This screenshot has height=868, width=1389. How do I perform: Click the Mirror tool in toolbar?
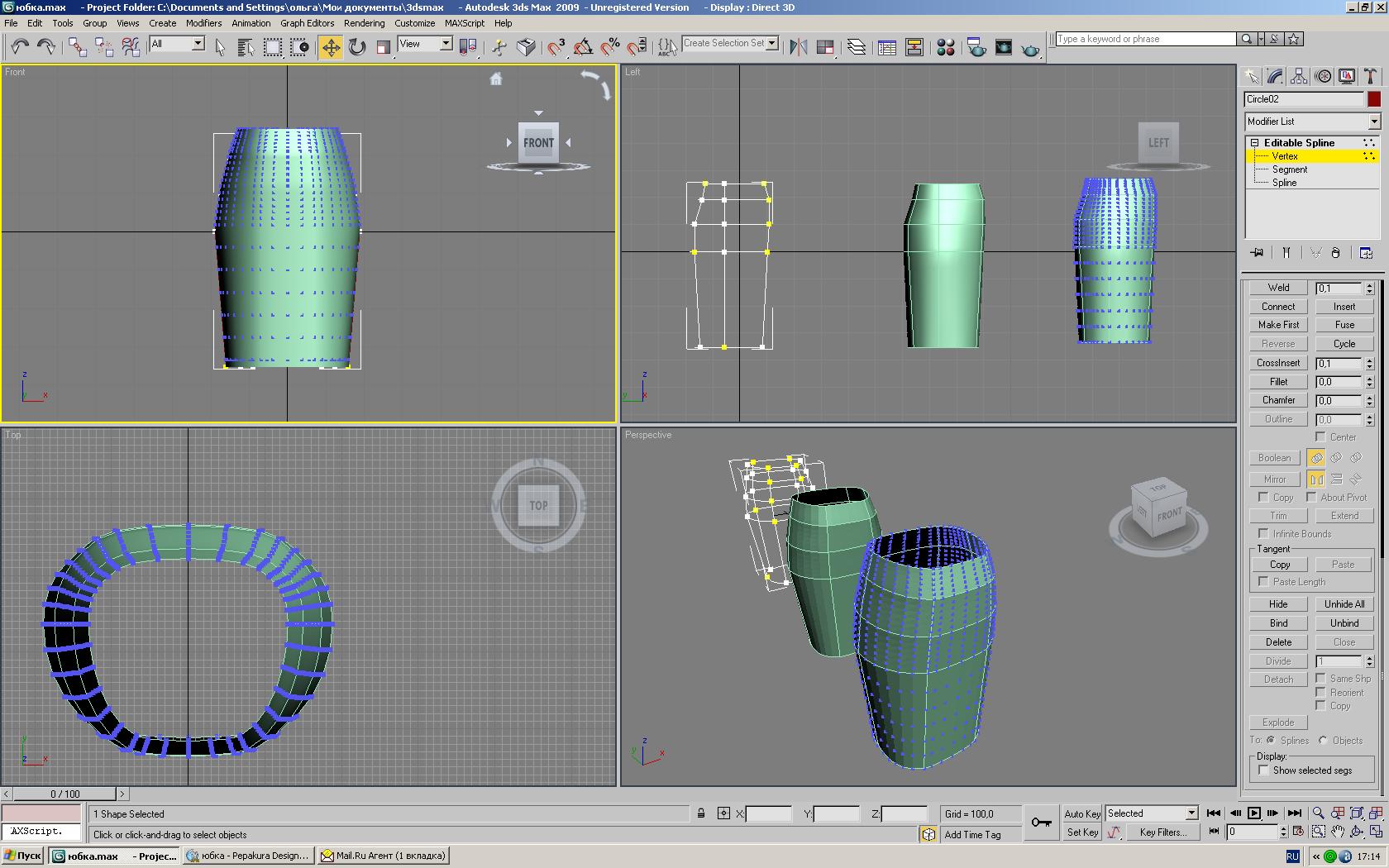[x=798, y=47]
